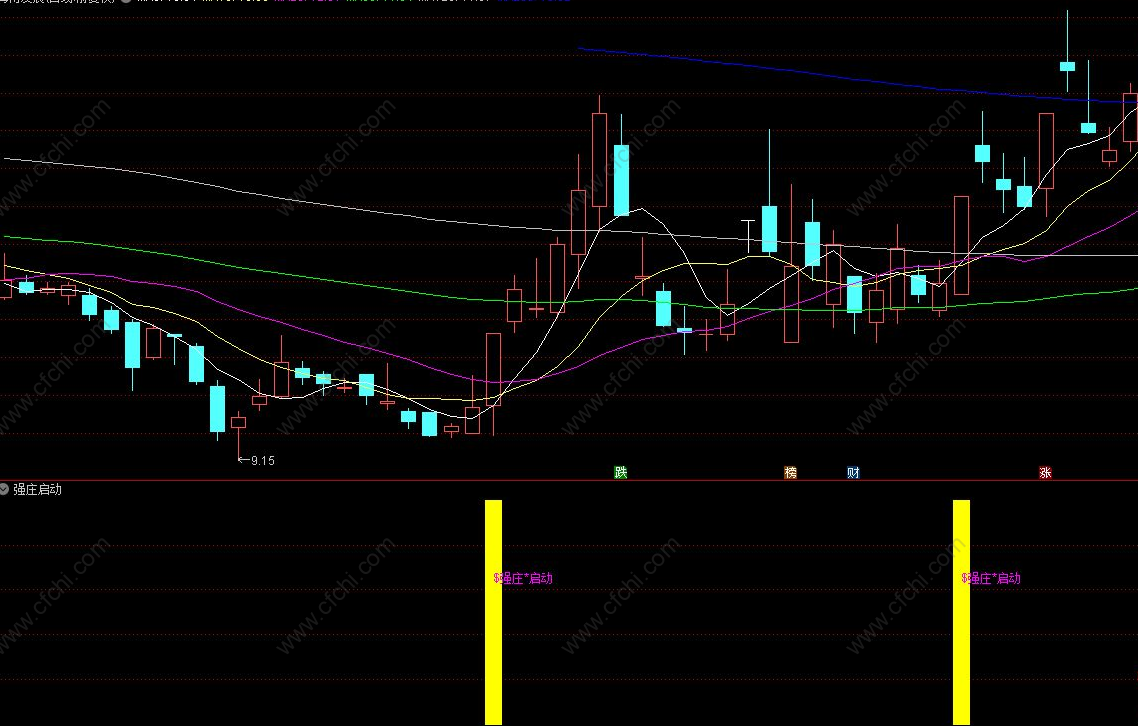
Task: Select the first yellow 强庄启动 signal bar
Action: tap(494, 612)
